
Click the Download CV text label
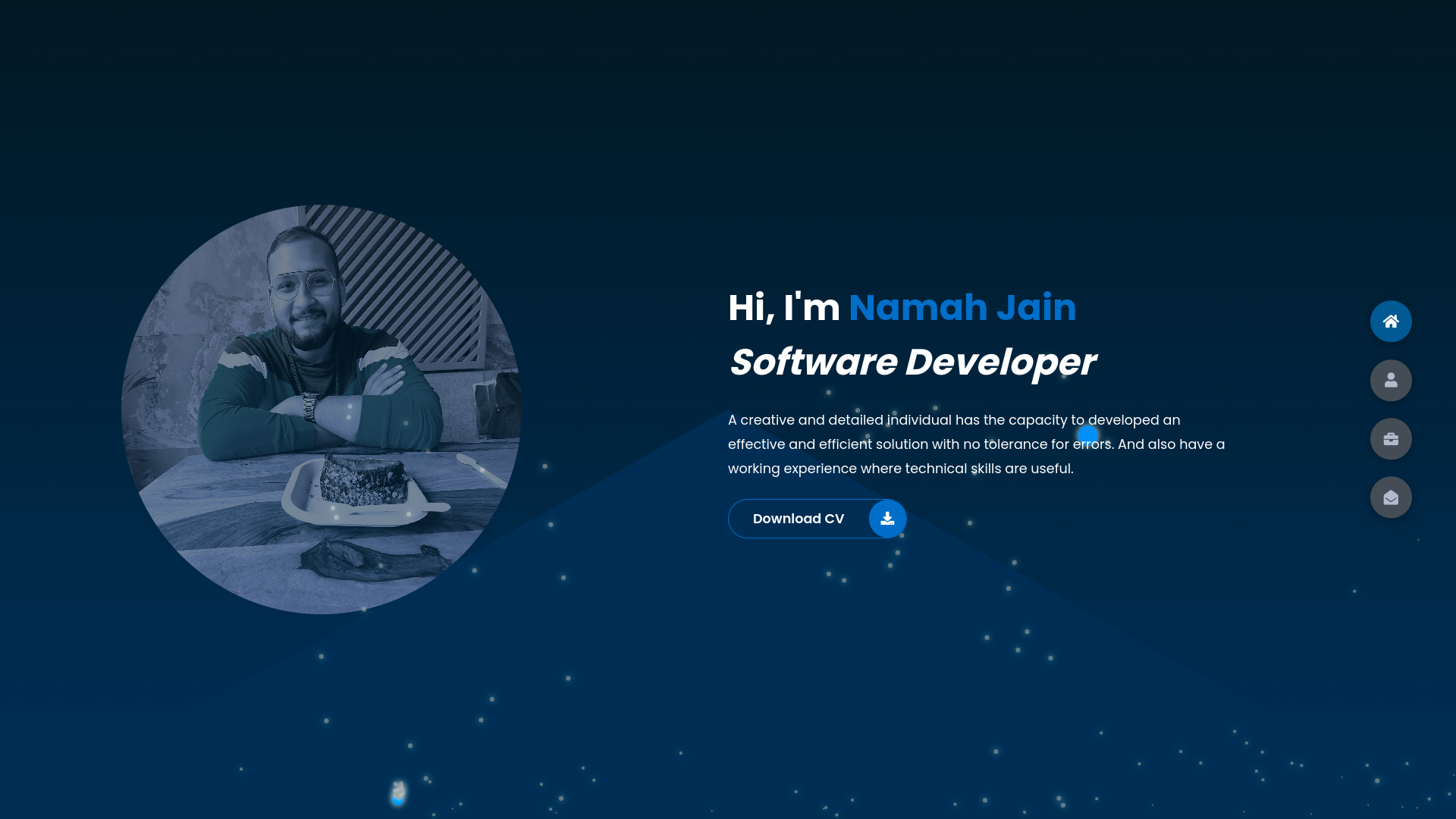pyautogui.click(x=798, y=519)
